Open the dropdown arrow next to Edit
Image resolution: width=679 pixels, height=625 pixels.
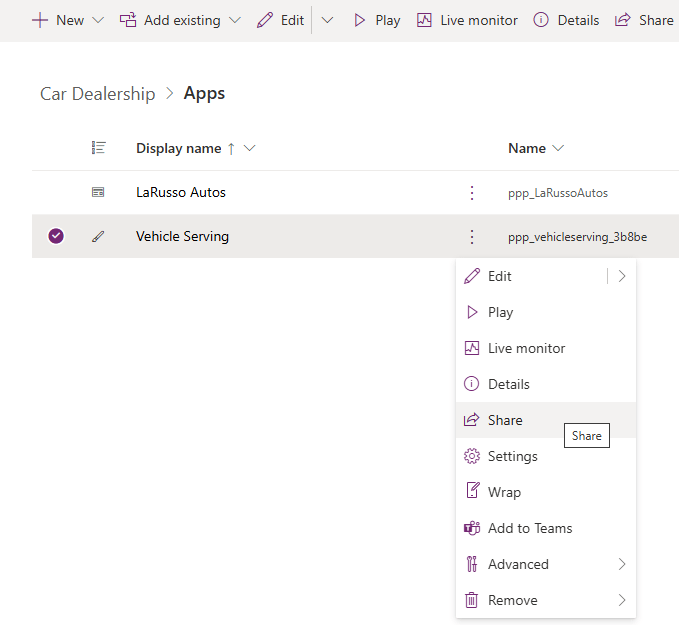tap(327, 20)
